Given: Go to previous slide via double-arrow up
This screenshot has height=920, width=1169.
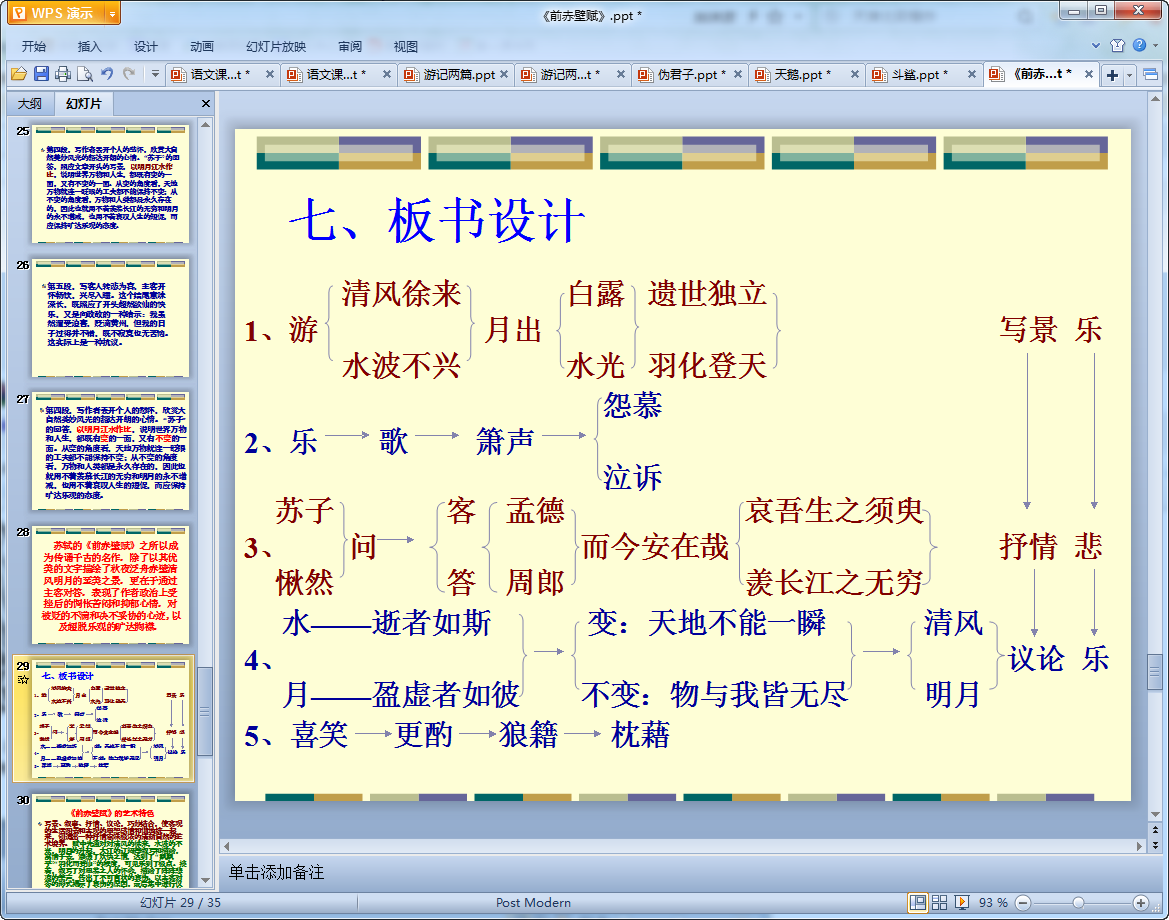Looking at the screenshot, I should [x=1156, y=829].
